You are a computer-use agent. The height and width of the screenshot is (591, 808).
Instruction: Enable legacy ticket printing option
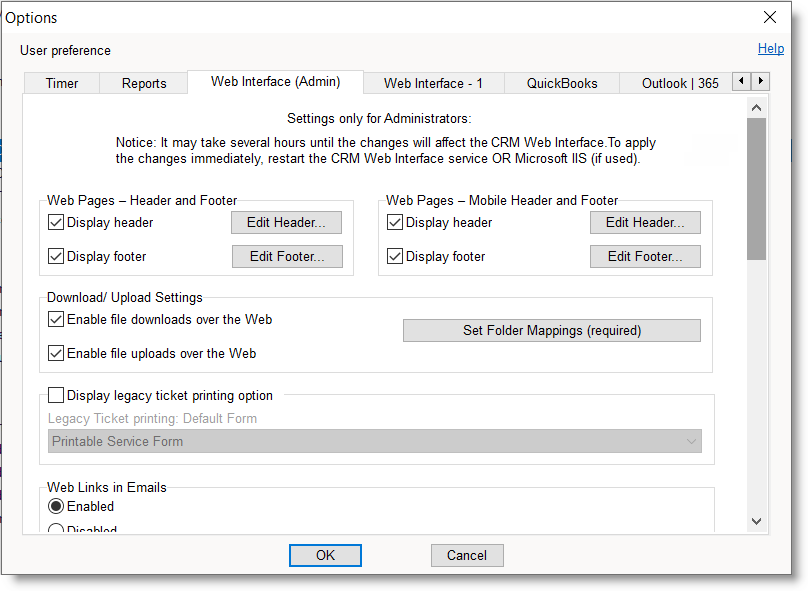point(56,395)
